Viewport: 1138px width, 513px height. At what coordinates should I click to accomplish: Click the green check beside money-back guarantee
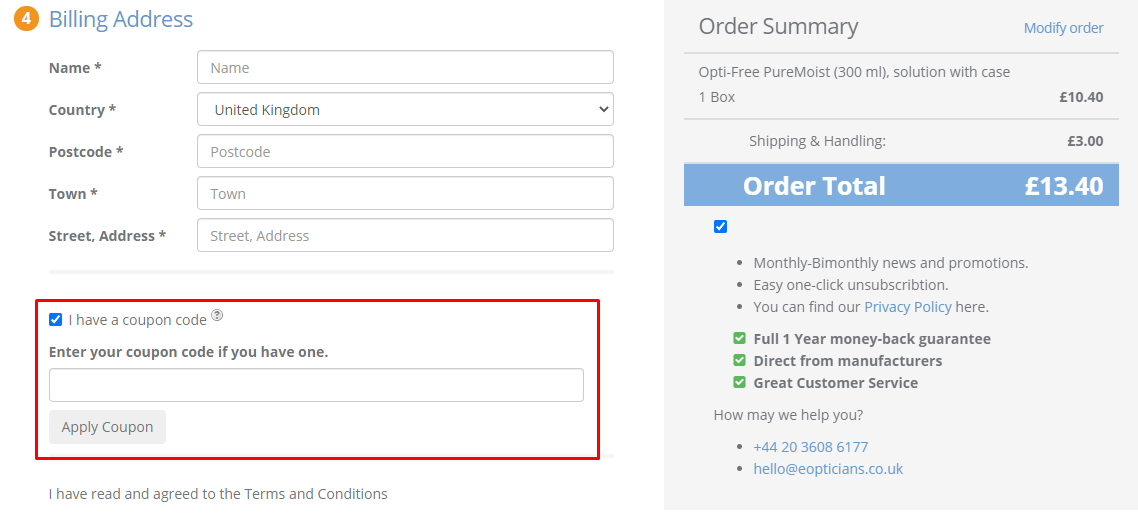point(740,339)
